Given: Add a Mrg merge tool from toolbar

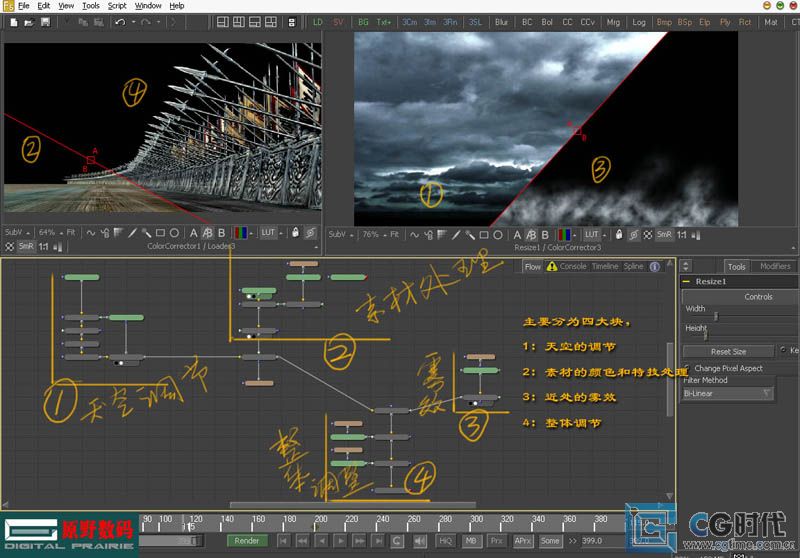Looking at the screenshot, I should [x=613, y=21].
